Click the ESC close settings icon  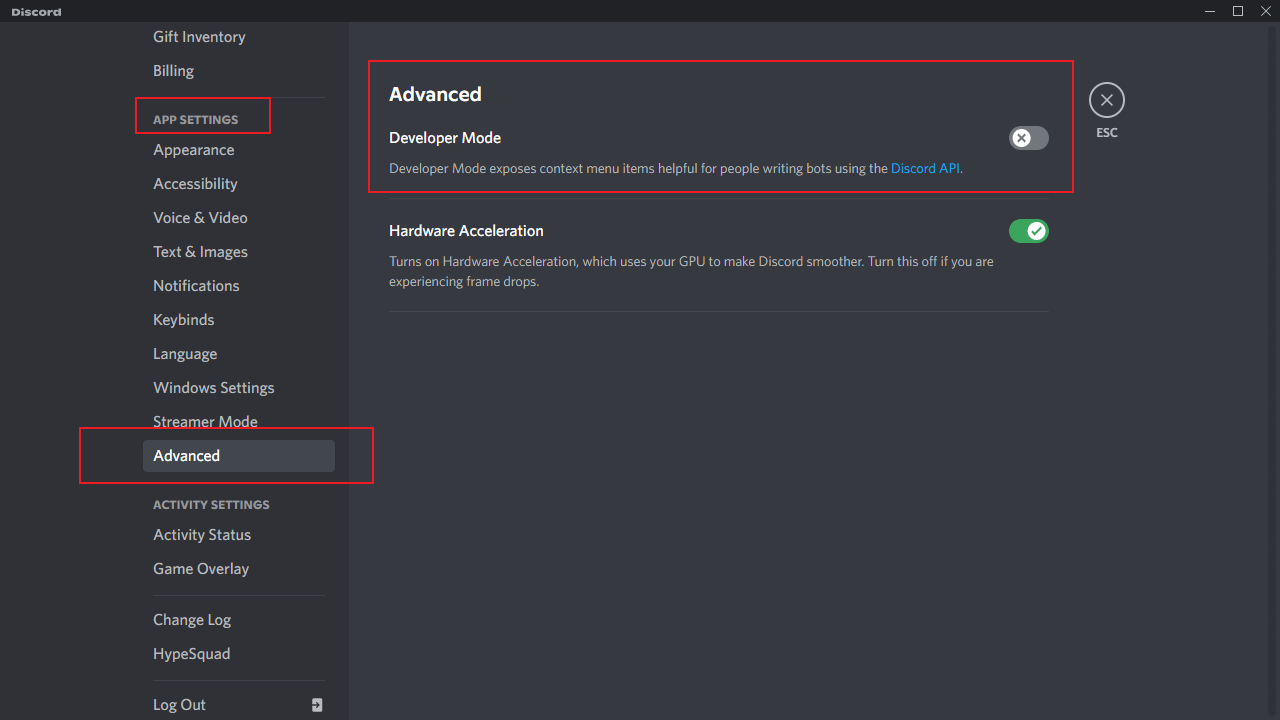click(1106, 100)
